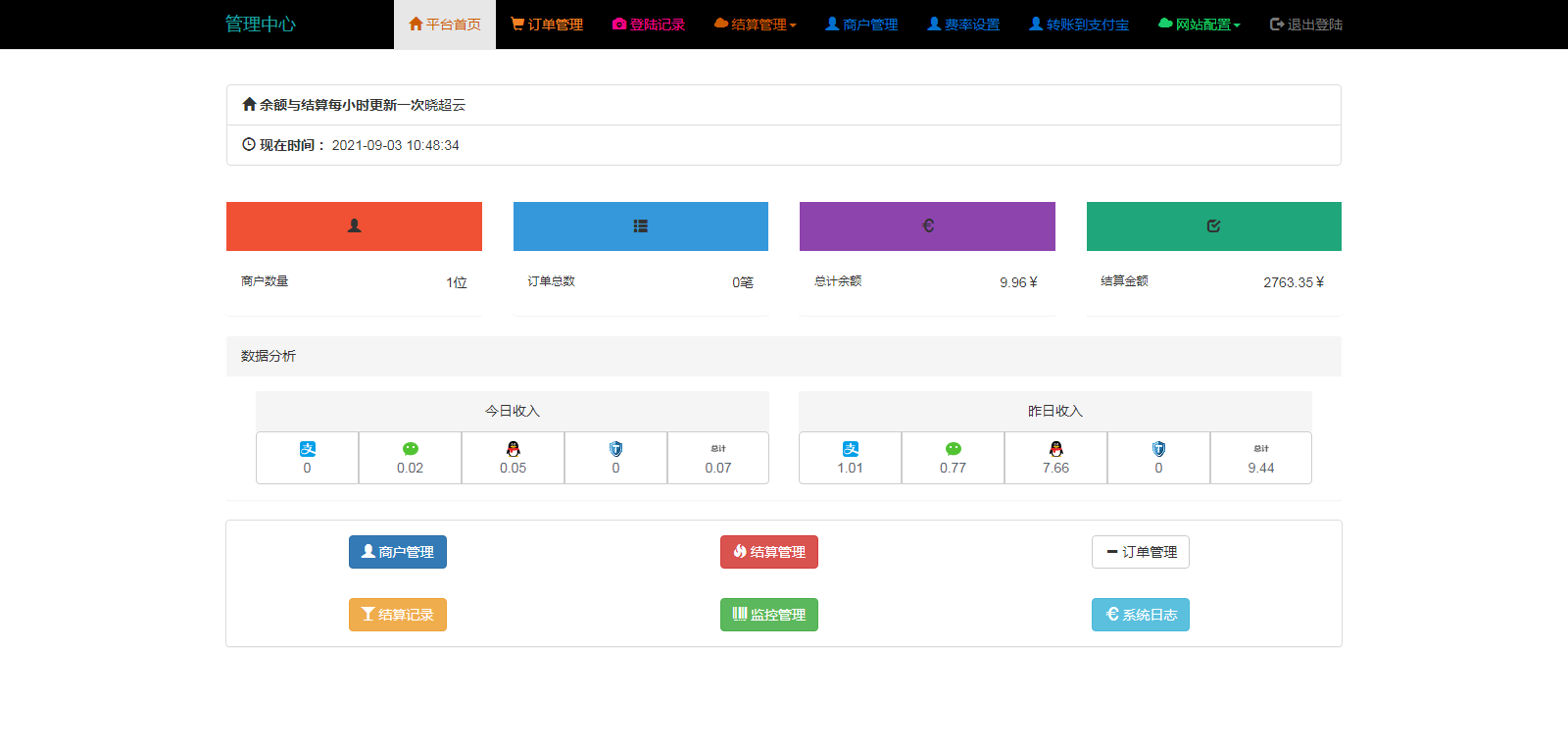
Task: Click 退出登陆 to log out
Action: point(1306,25)
